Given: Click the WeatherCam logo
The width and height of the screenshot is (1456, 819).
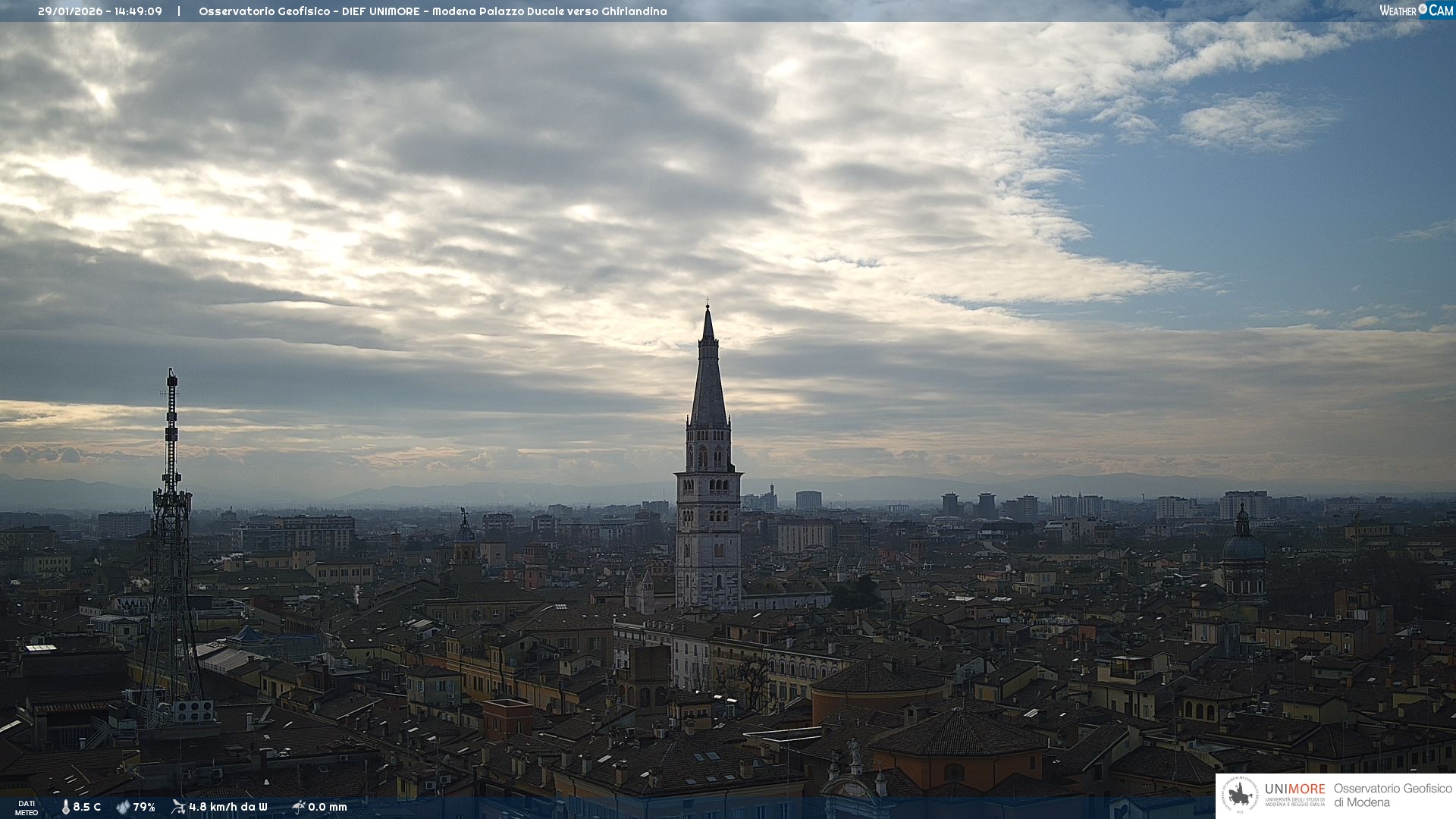Looking at the screenshot, I should pos(1416,11).
